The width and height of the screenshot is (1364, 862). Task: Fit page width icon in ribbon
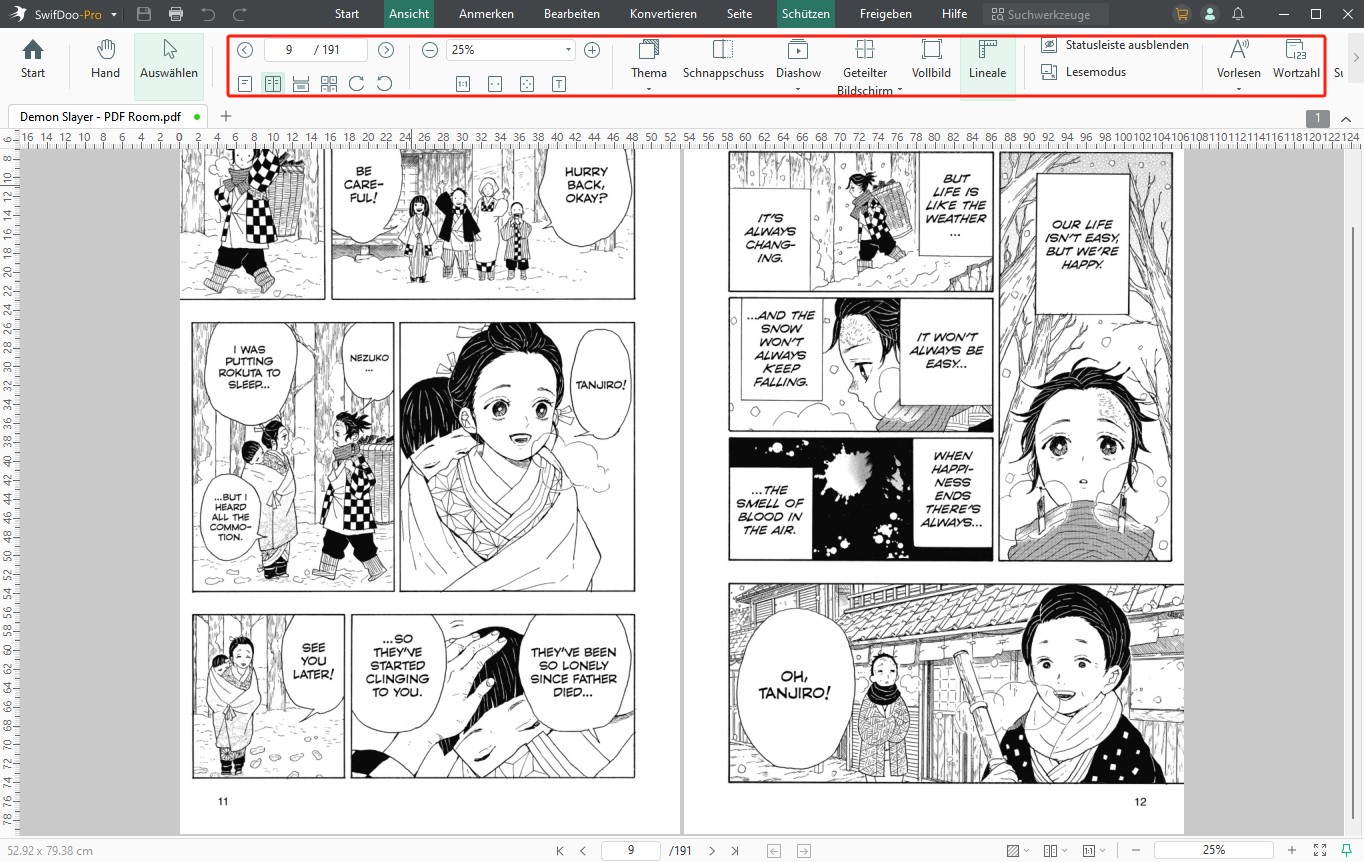click(x=495, y=84)
